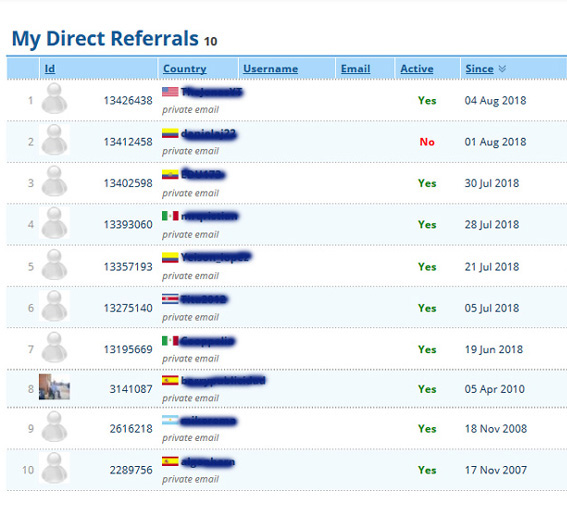Click the Argentina flag icon in row 9
Screen dimensions: 567x516
click(x=170, y=420)
